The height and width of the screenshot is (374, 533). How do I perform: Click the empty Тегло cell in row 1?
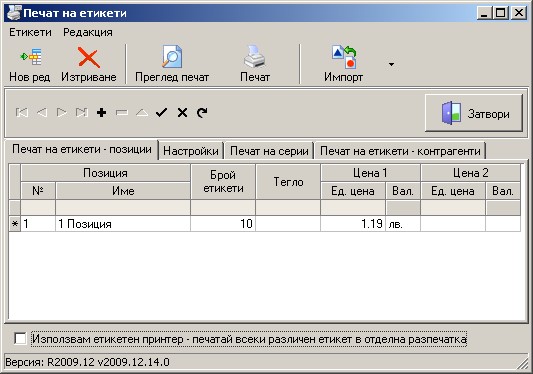[288, 224]
